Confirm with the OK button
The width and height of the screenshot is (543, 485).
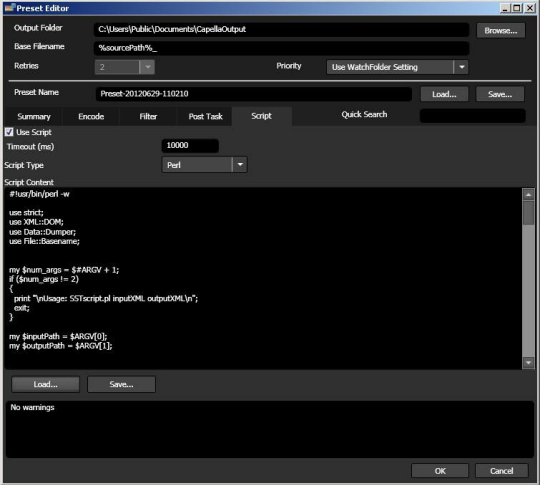[x=440, y=471]
